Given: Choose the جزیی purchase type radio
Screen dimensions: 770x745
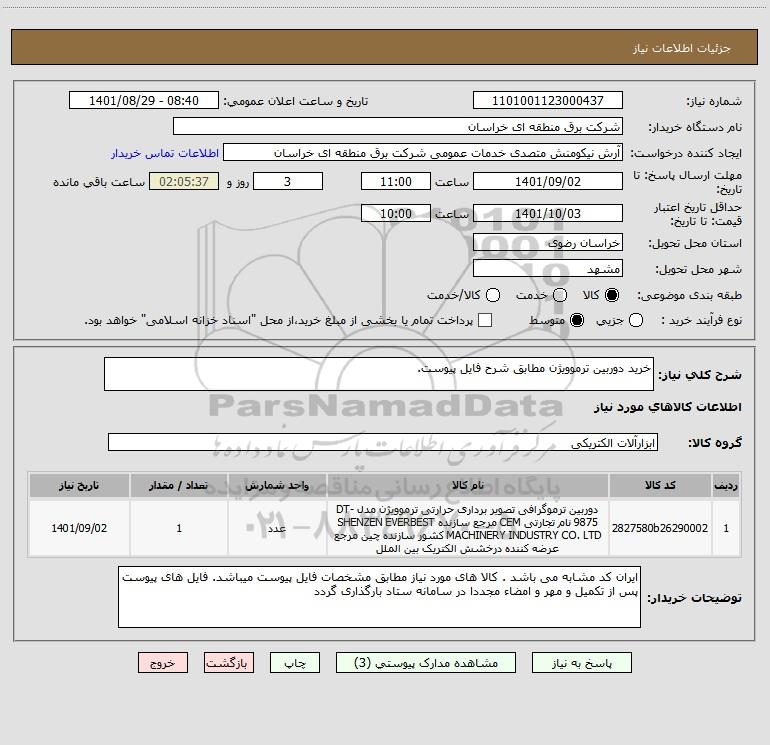Looking at the screenshot, I should [x=636, y=320].
